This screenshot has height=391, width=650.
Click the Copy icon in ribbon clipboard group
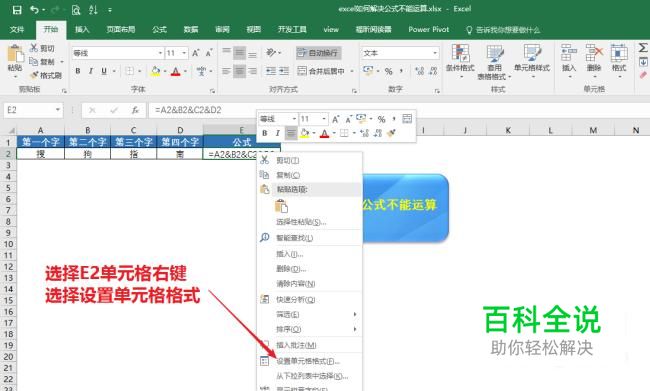pyautogui.click(x=34, y=61)
